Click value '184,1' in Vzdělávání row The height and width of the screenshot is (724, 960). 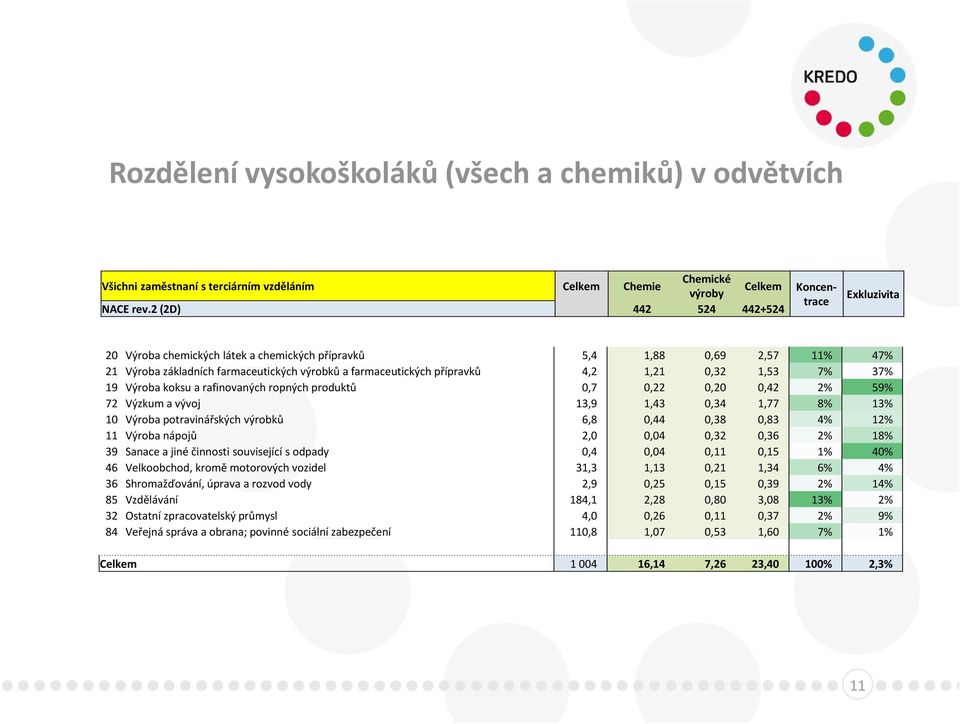click(x=583, y=499)
